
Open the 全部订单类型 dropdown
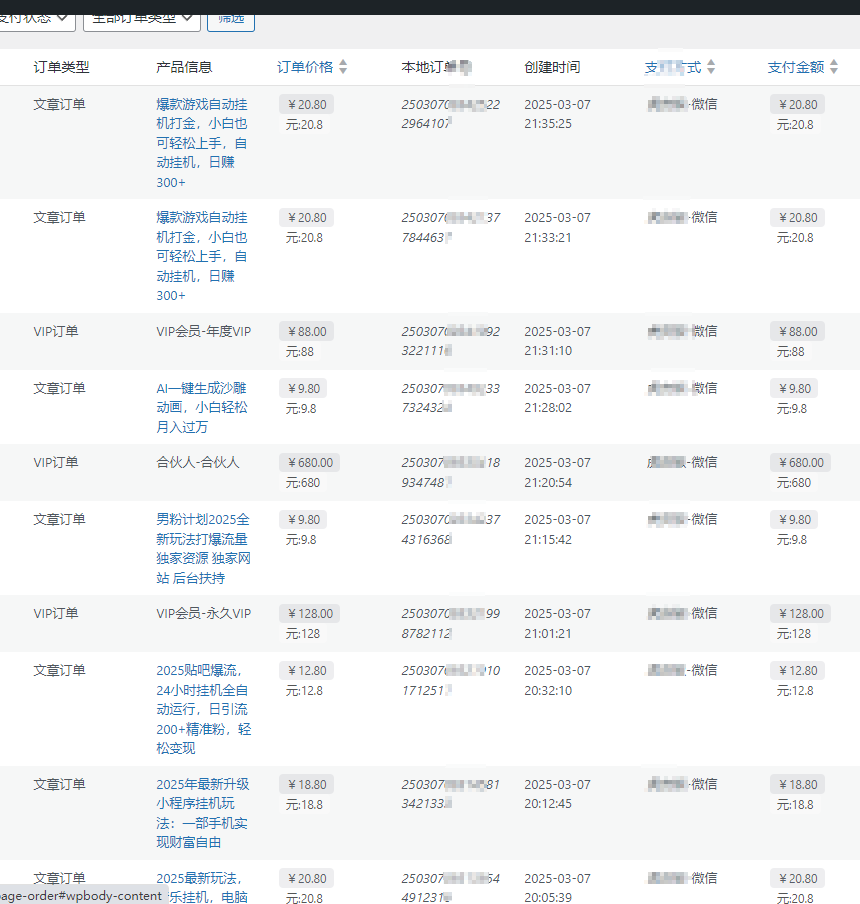pos(142,20)
